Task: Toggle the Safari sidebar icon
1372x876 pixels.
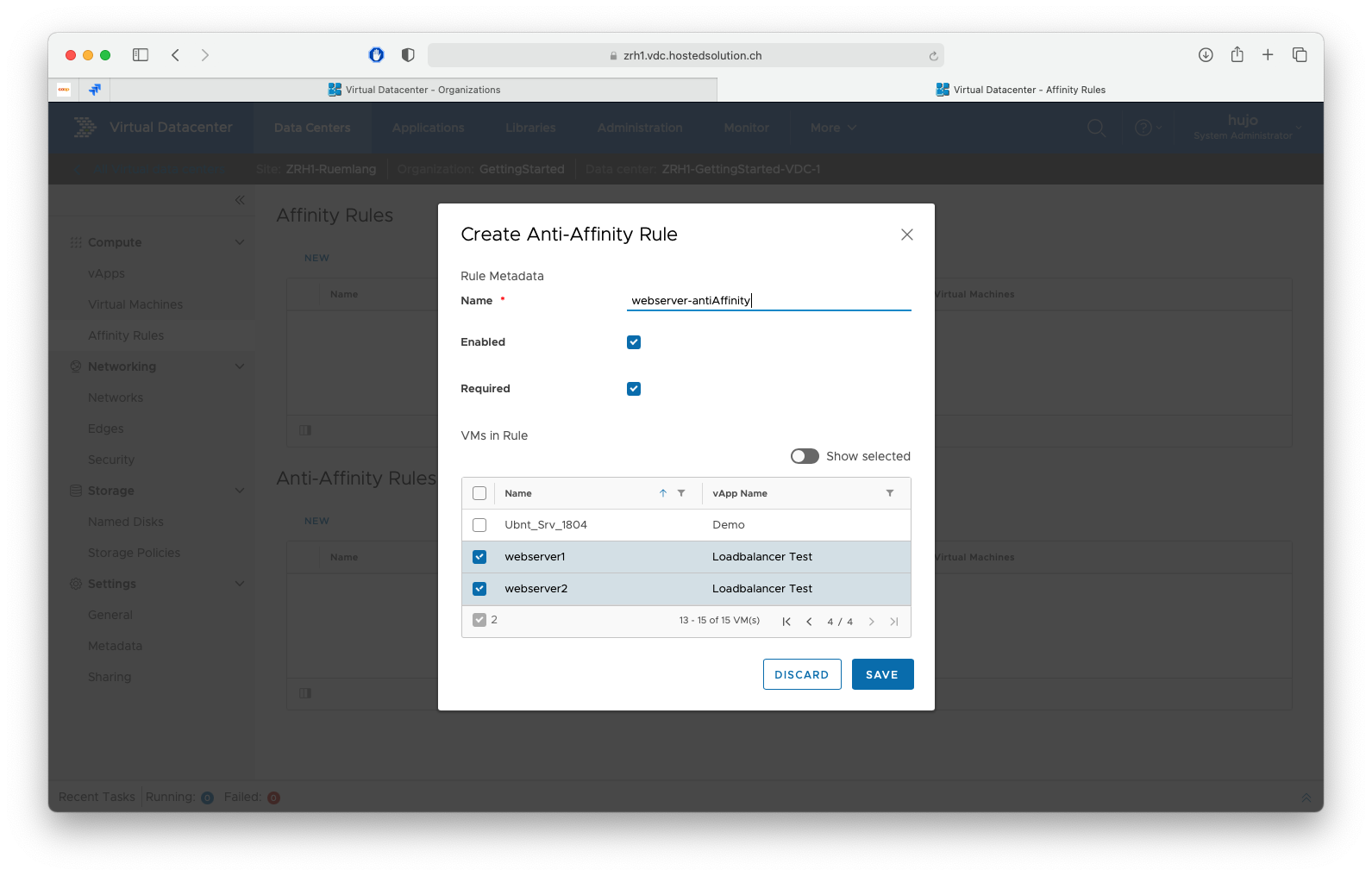Action: 141,55
